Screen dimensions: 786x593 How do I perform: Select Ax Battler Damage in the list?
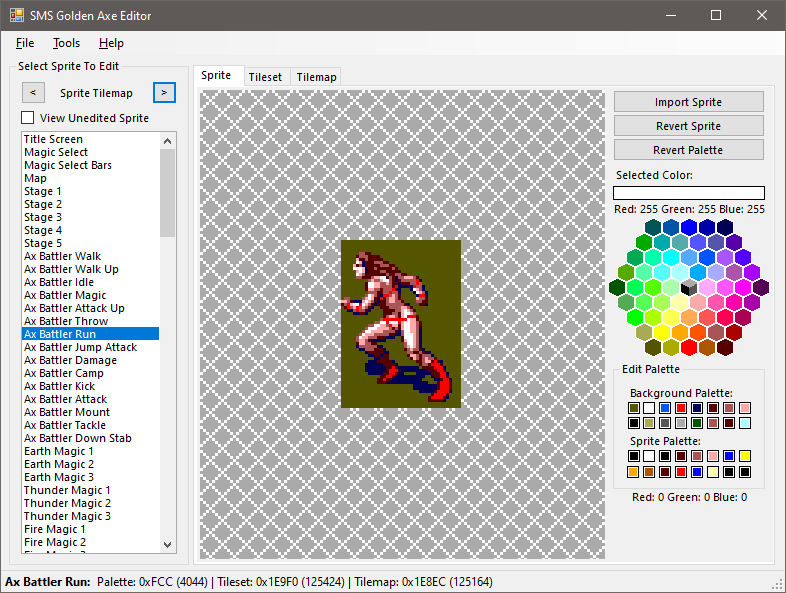91,360
